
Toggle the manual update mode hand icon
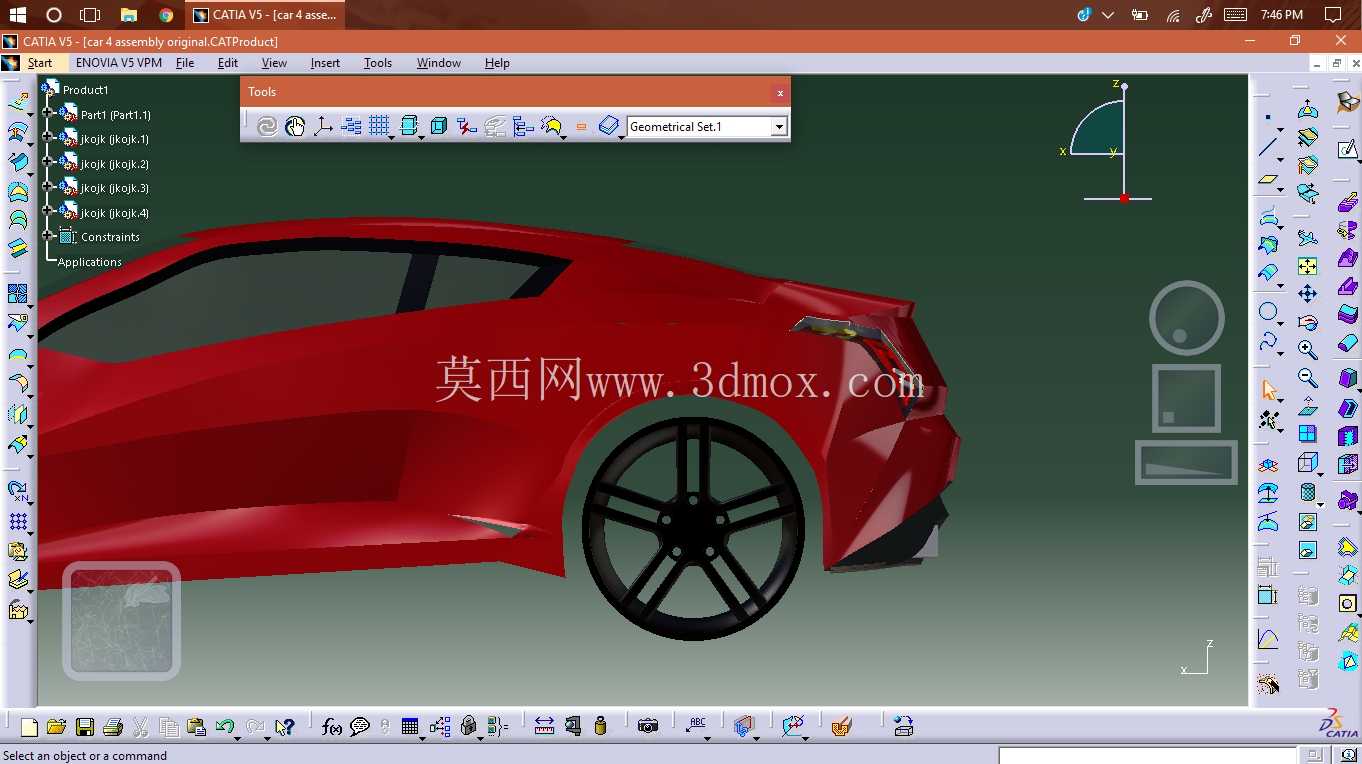(x=295, y=126)
